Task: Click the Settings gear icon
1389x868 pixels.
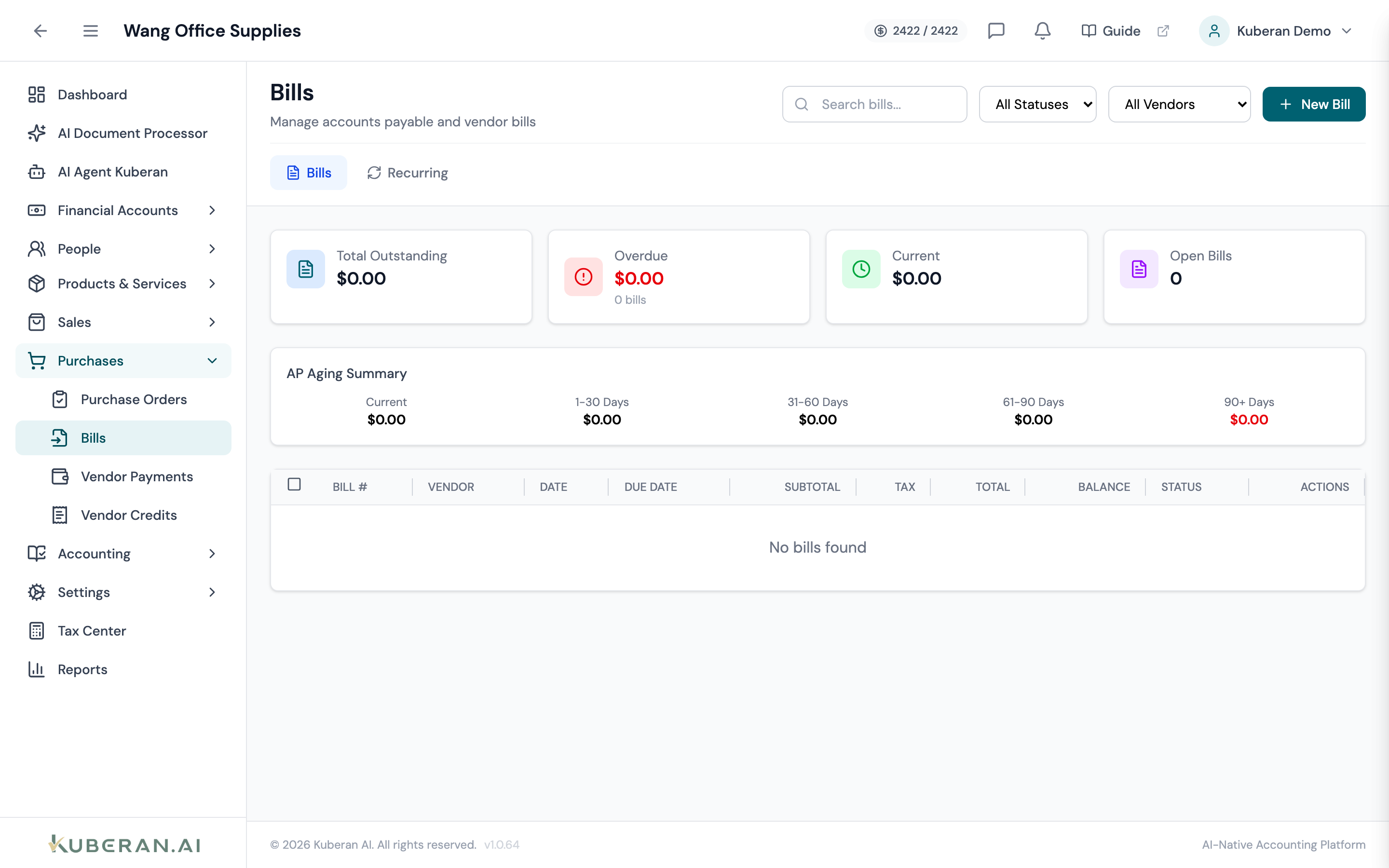Action: pos(37,592)
